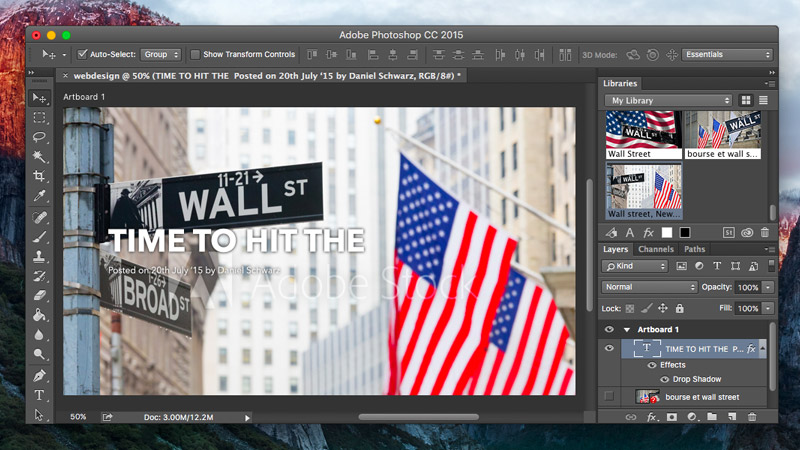
Task: Select the Magic Wand tool
Action: pyautogui.click(x=39, y=156)
